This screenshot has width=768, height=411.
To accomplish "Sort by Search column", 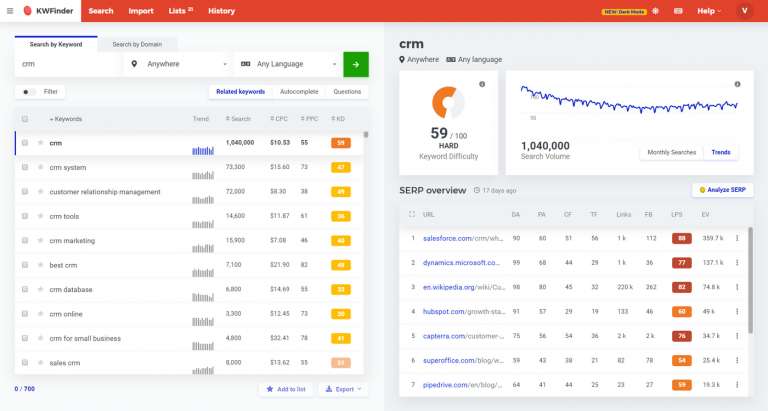I will pos(238,119).
